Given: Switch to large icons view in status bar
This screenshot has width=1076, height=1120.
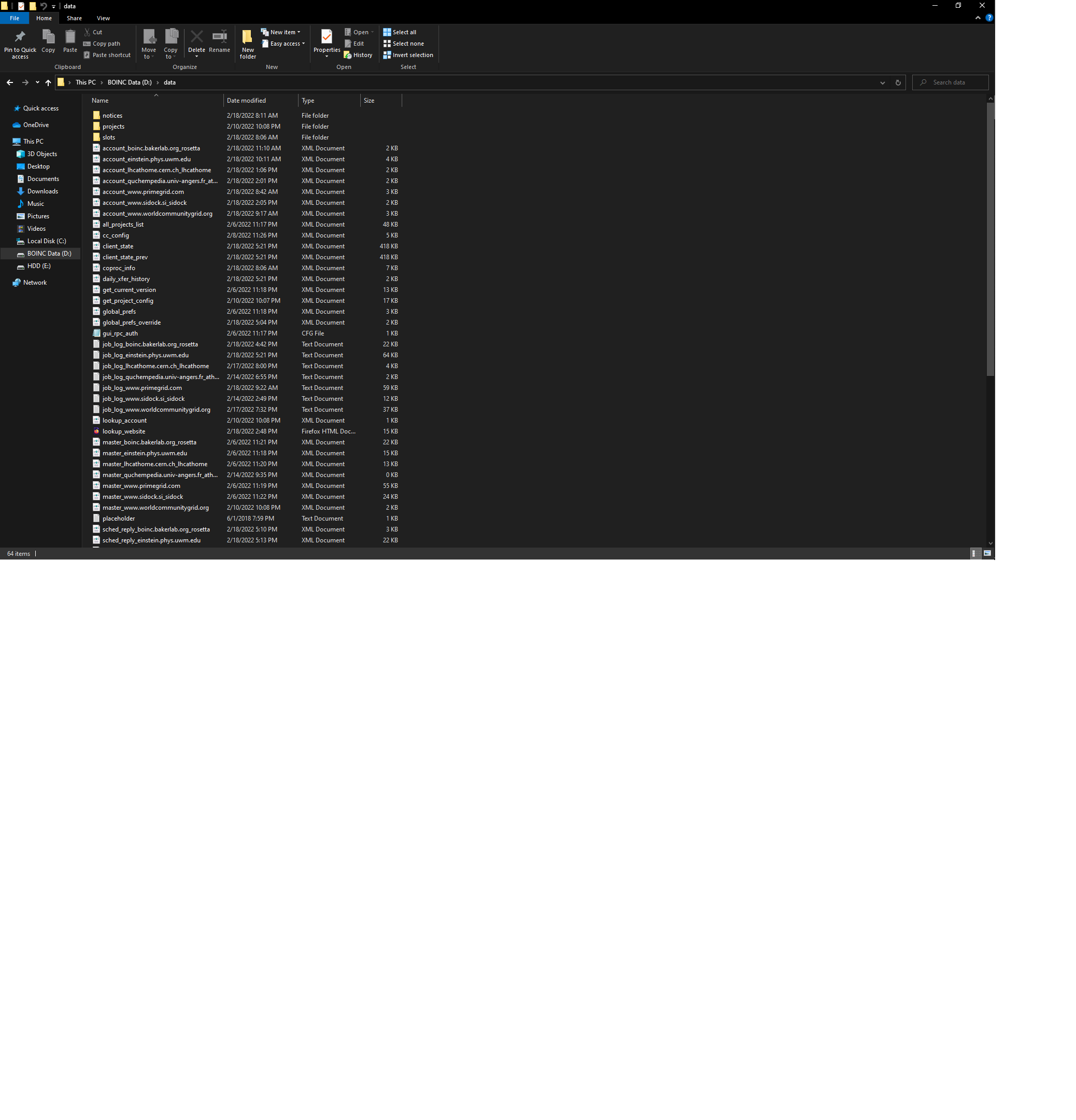Looking at the screenshot, I should click(x=987, y=553).
